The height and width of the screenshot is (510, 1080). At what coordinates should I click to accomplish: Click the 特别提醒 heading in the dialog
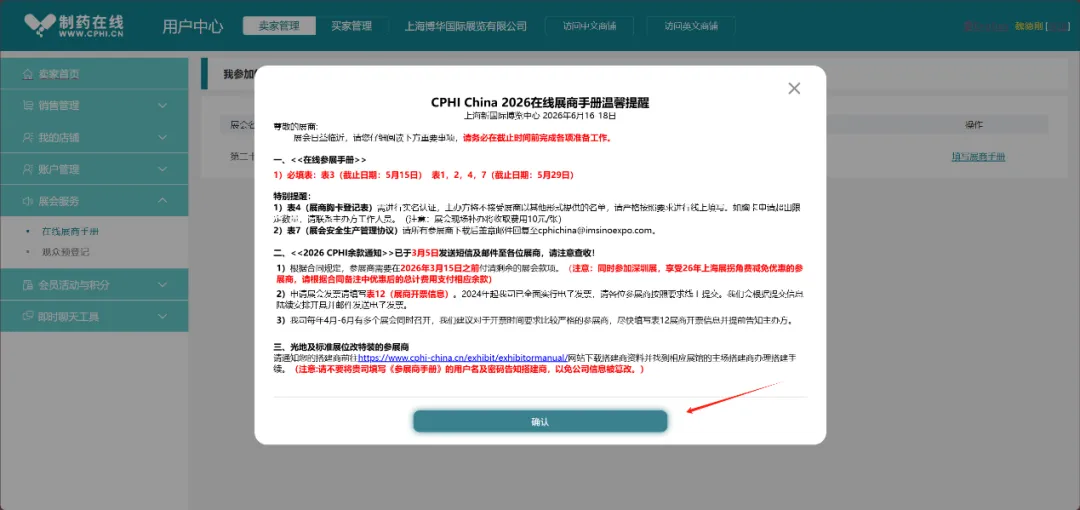pos(292,196)
